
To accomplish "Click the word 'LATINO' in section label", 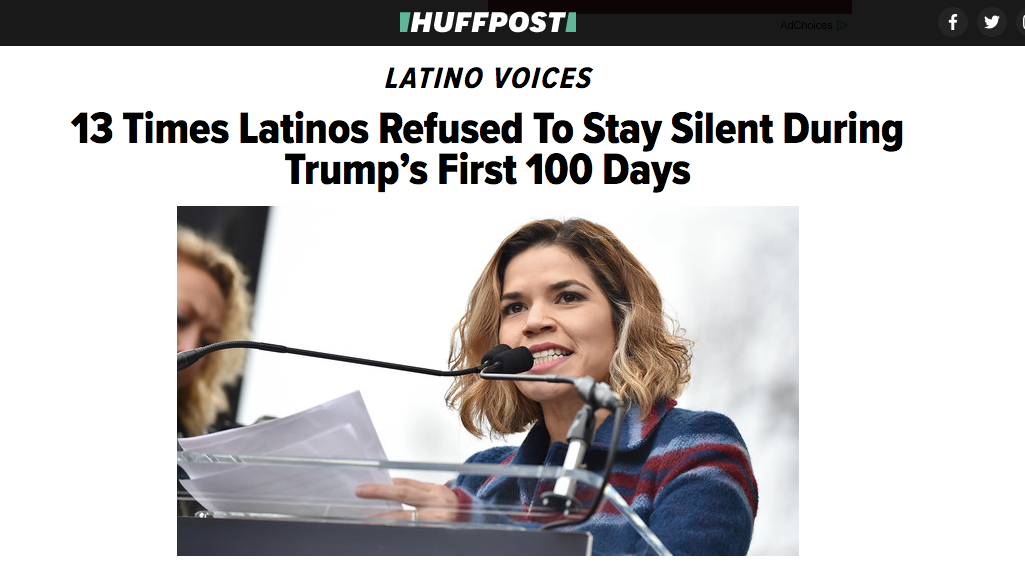I will coord(433,78).
